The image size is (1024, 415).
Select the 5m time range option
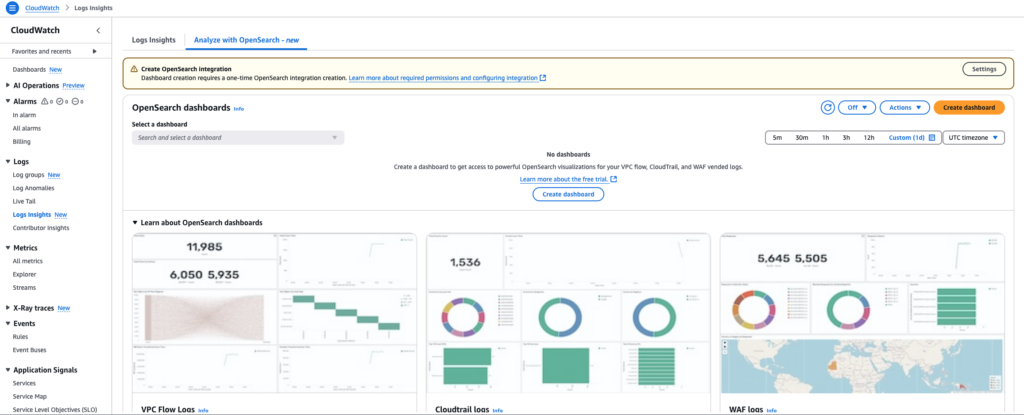tap(777, 137)
